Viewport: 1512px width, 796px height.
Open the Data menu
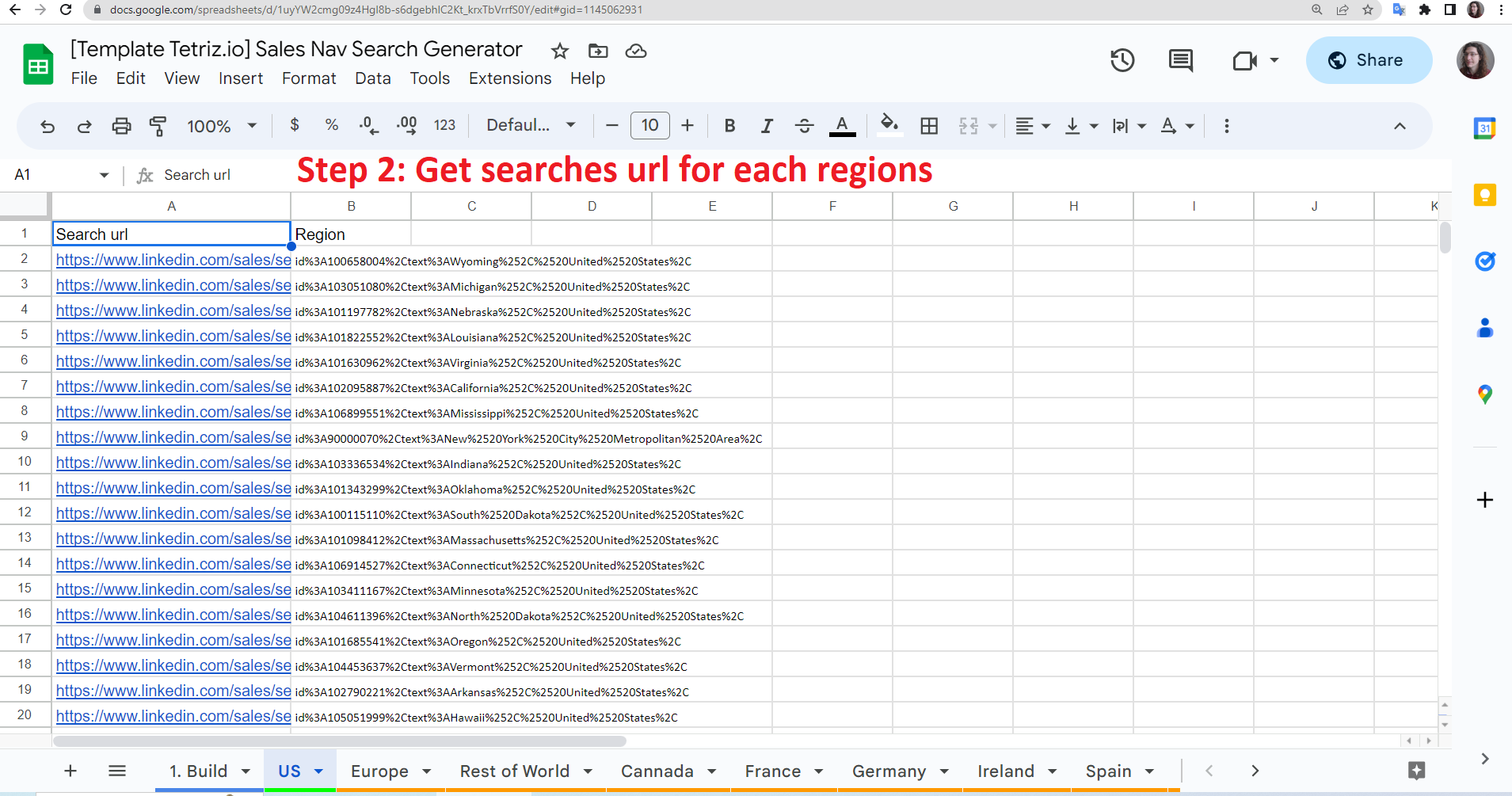(373, 78)
